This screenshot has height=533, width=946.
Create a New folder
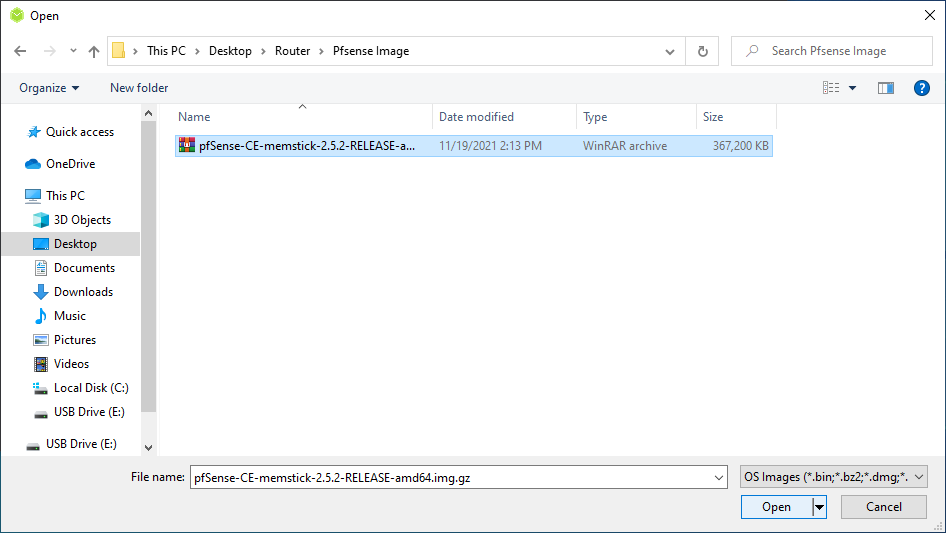[x=139, y=88]
